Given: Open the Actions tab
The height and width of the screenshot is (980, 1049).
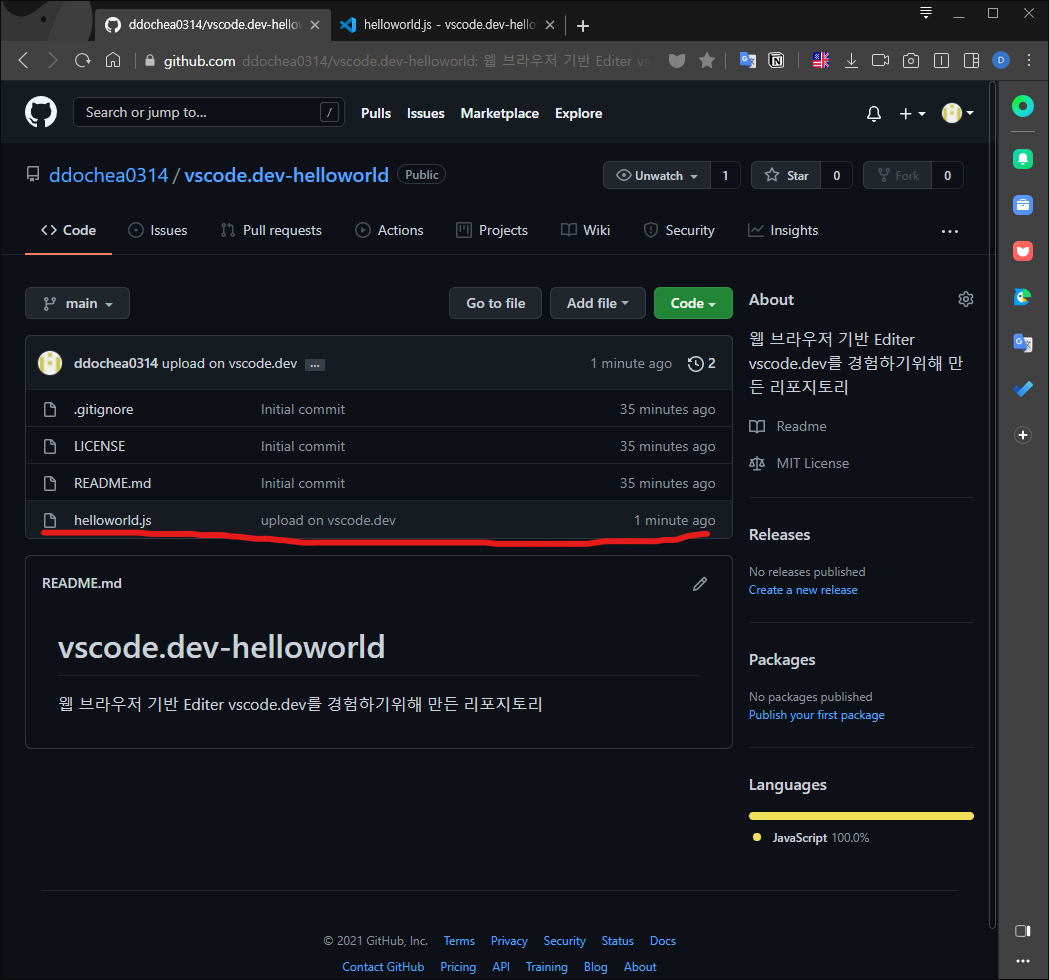Looking at the screenshot, I should tap(389, 231).
